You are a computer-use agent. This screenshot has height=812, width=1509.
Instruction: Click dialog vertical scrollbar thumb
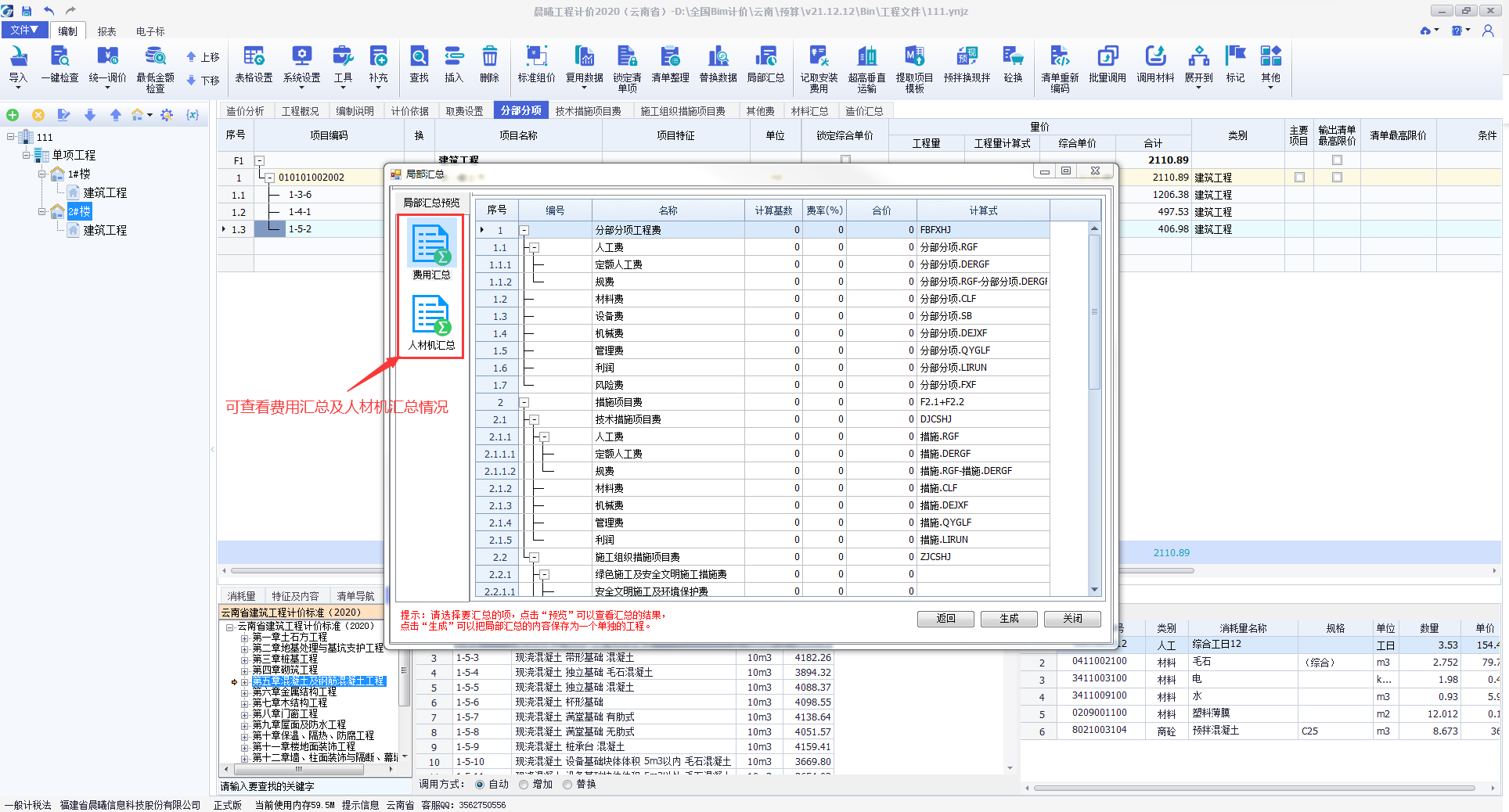point(1094,311)
